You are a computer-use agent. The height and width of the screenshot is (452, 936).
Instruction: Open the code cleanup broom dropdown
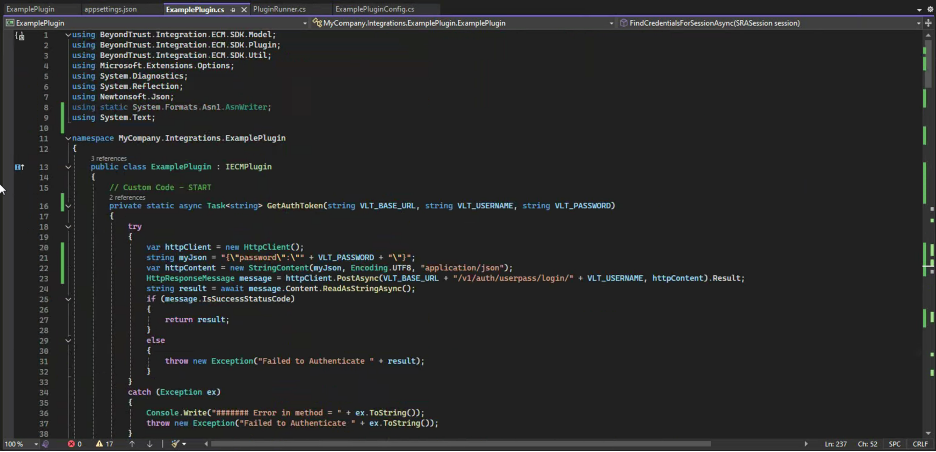coord(178,444)
